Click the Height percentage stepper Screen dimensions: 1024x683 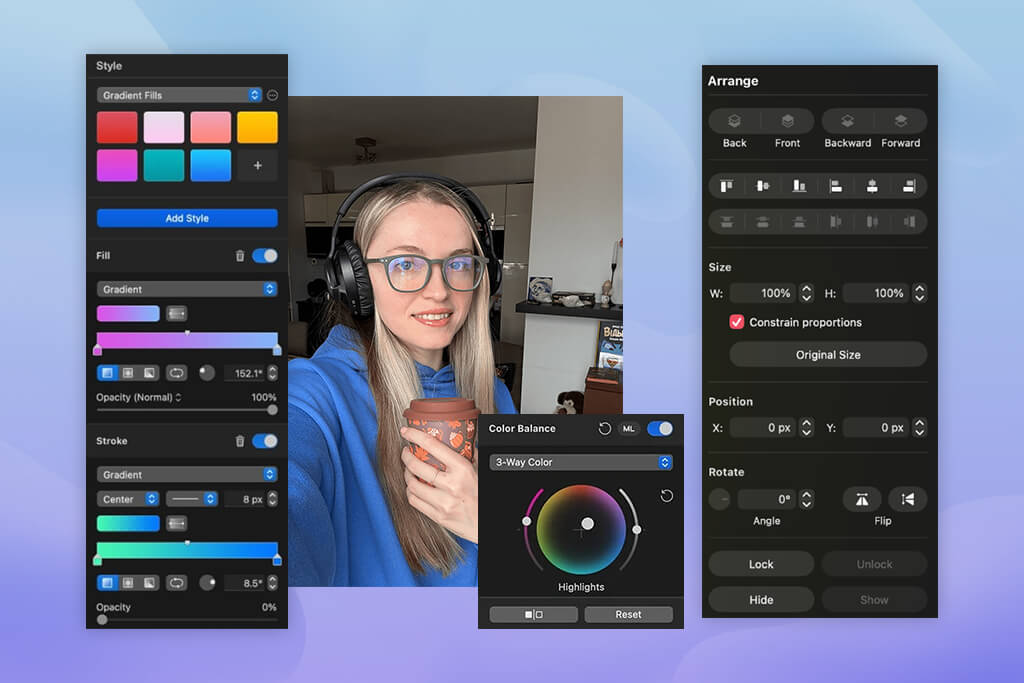point(920,293)
